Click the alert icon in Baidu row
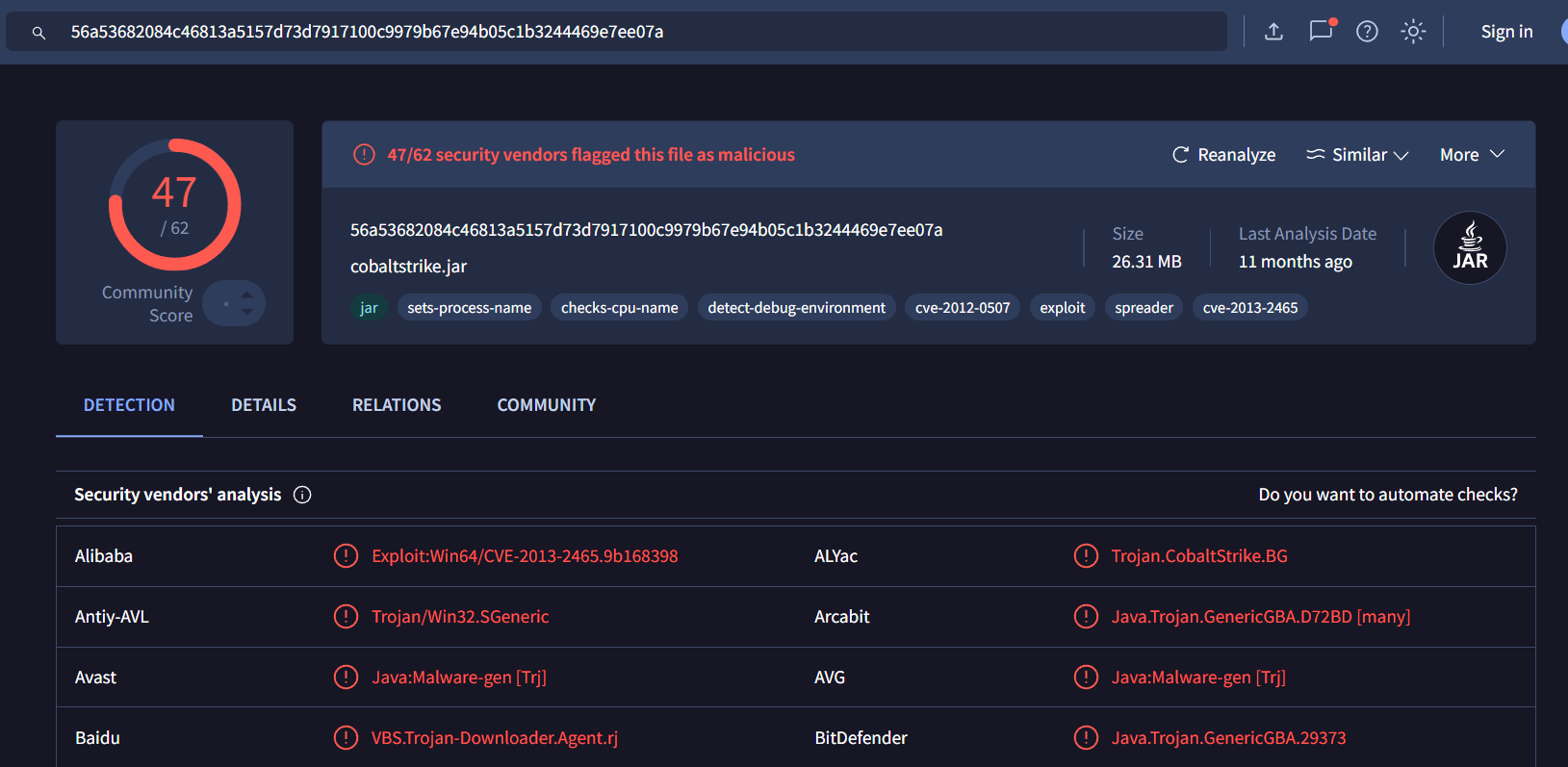Viewport: 1568px width, 767px height. [346, 738]
